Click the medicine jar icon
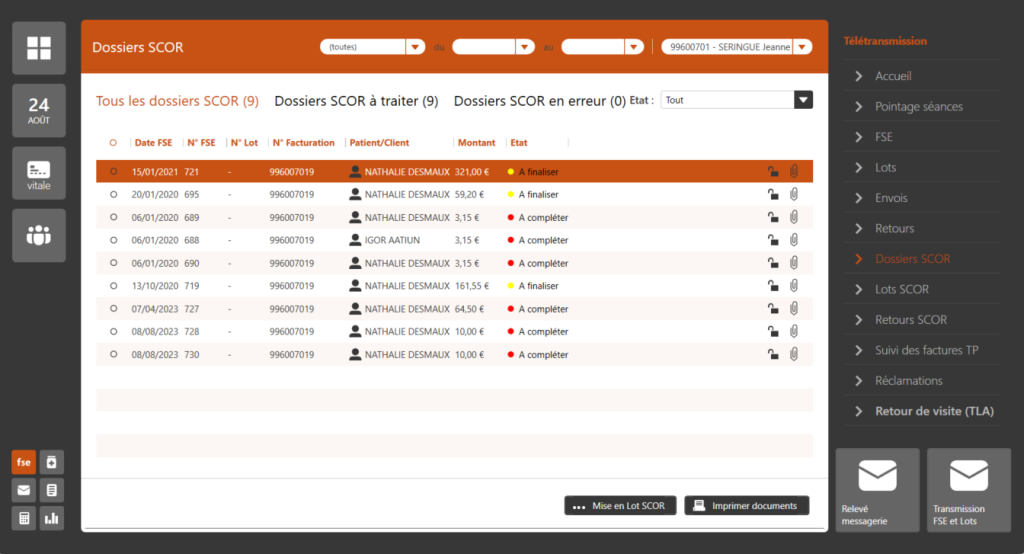The height and width of the screenshot is (554, 1024). [x=51, y=462]
